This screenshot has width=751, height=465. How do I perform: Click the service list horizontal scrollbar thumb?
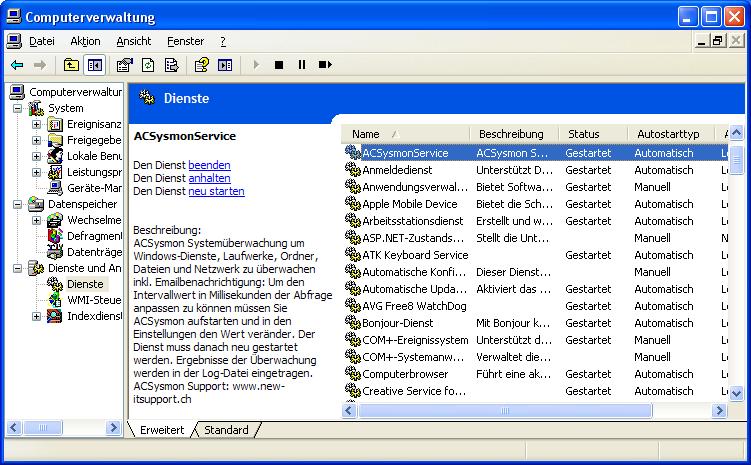[x=505, y=410]
